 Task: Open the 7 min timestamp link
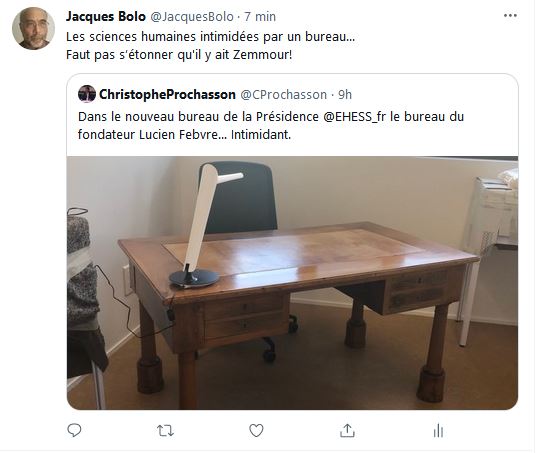[x=260, y=17]
